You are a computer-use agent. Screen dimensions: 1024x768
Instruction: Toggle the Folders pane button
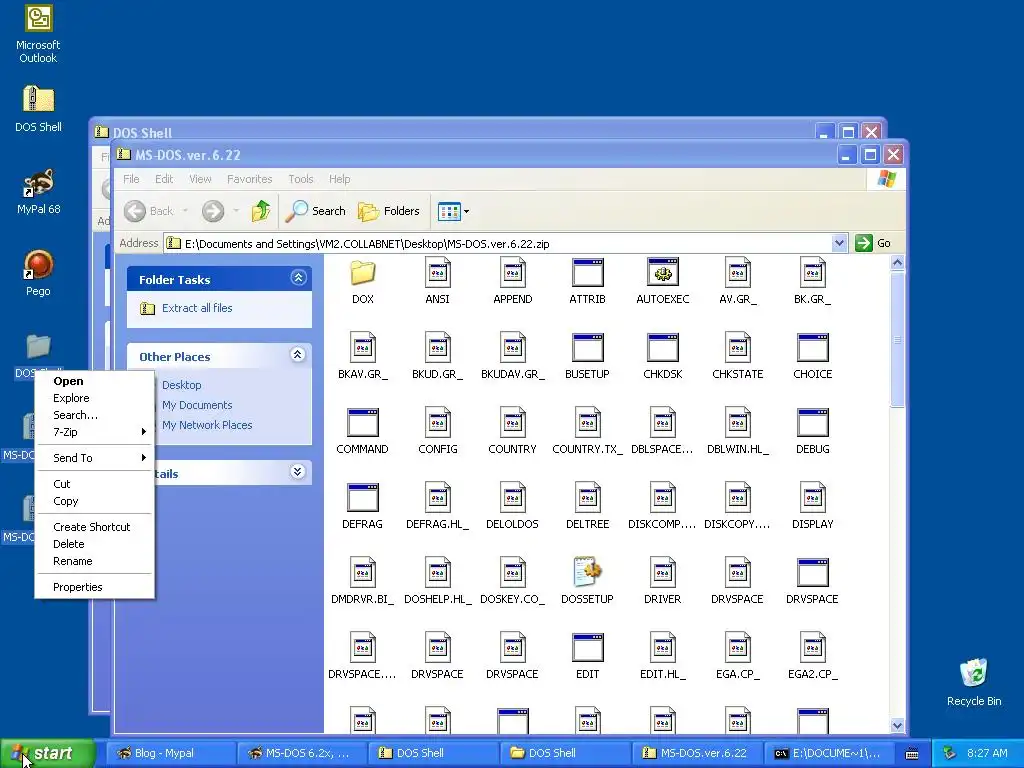click(x=389, y=211)
